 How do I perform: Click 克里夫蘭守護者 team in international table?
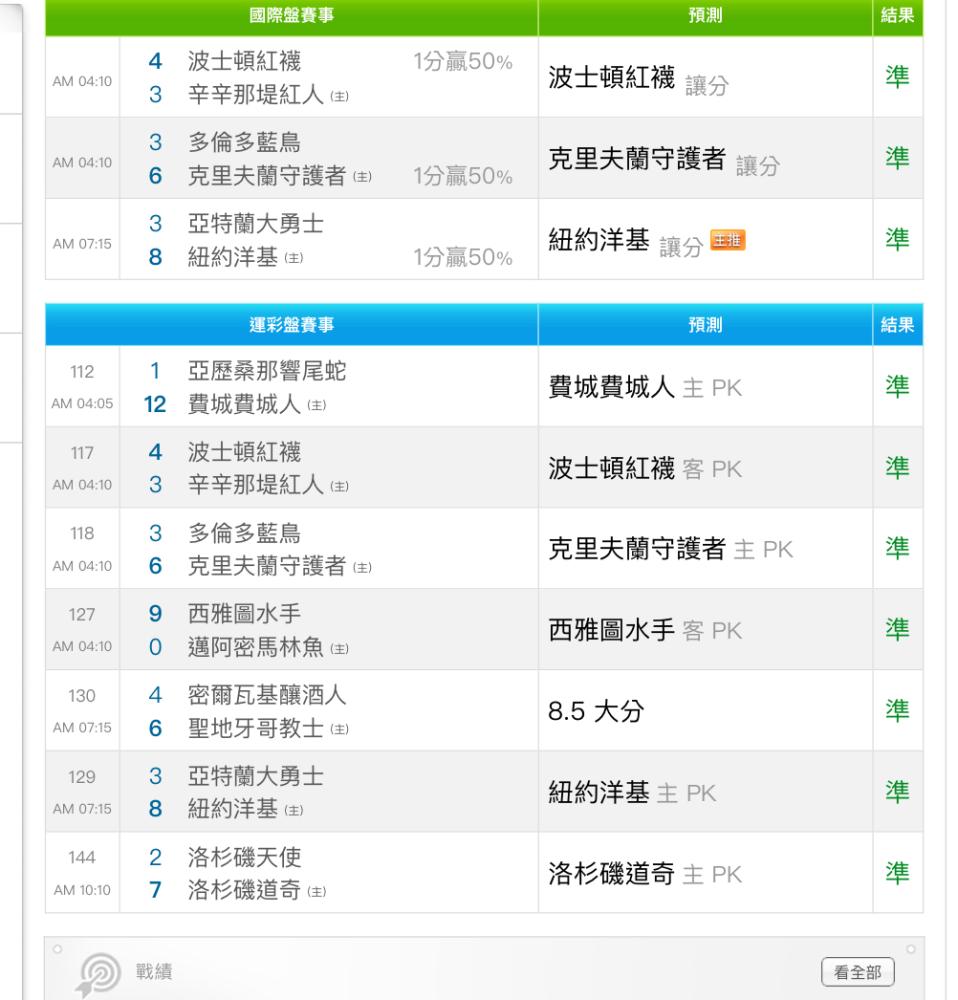(x=267, y=175)
